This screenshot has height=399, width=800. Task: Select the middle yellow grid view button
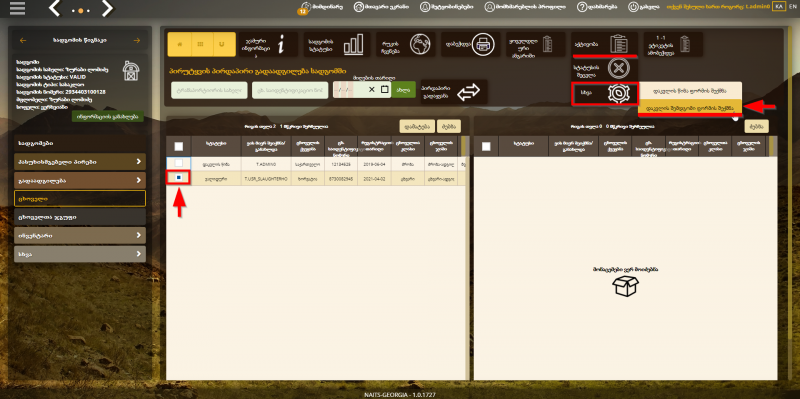[x=202, y=44]
